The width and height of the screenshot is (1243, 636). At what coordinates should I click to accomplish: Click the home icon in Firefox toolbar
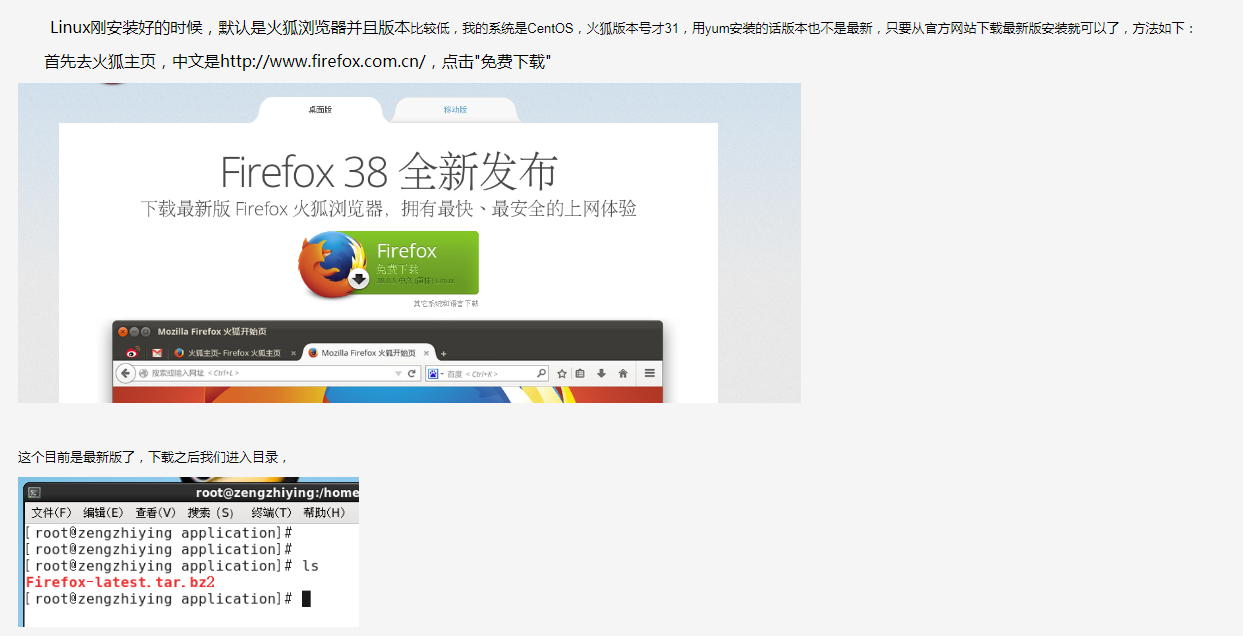point(623,374)
